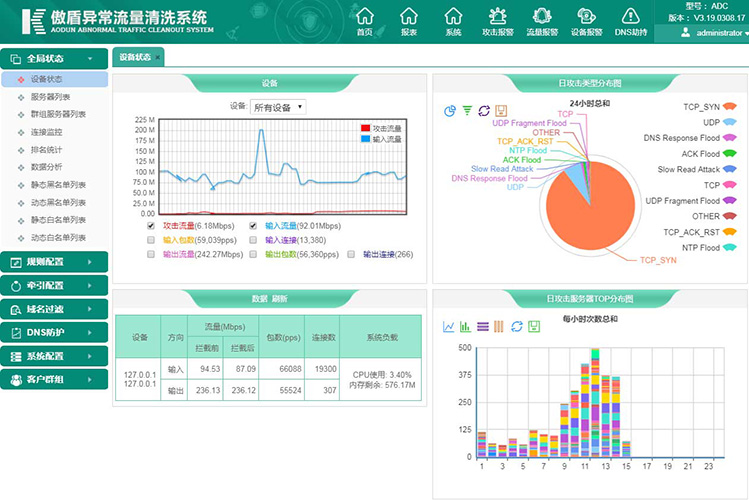Screen dimensions: 749x500
Task: Enable the 输出连接 checkbox
Action: coord(351,254)
